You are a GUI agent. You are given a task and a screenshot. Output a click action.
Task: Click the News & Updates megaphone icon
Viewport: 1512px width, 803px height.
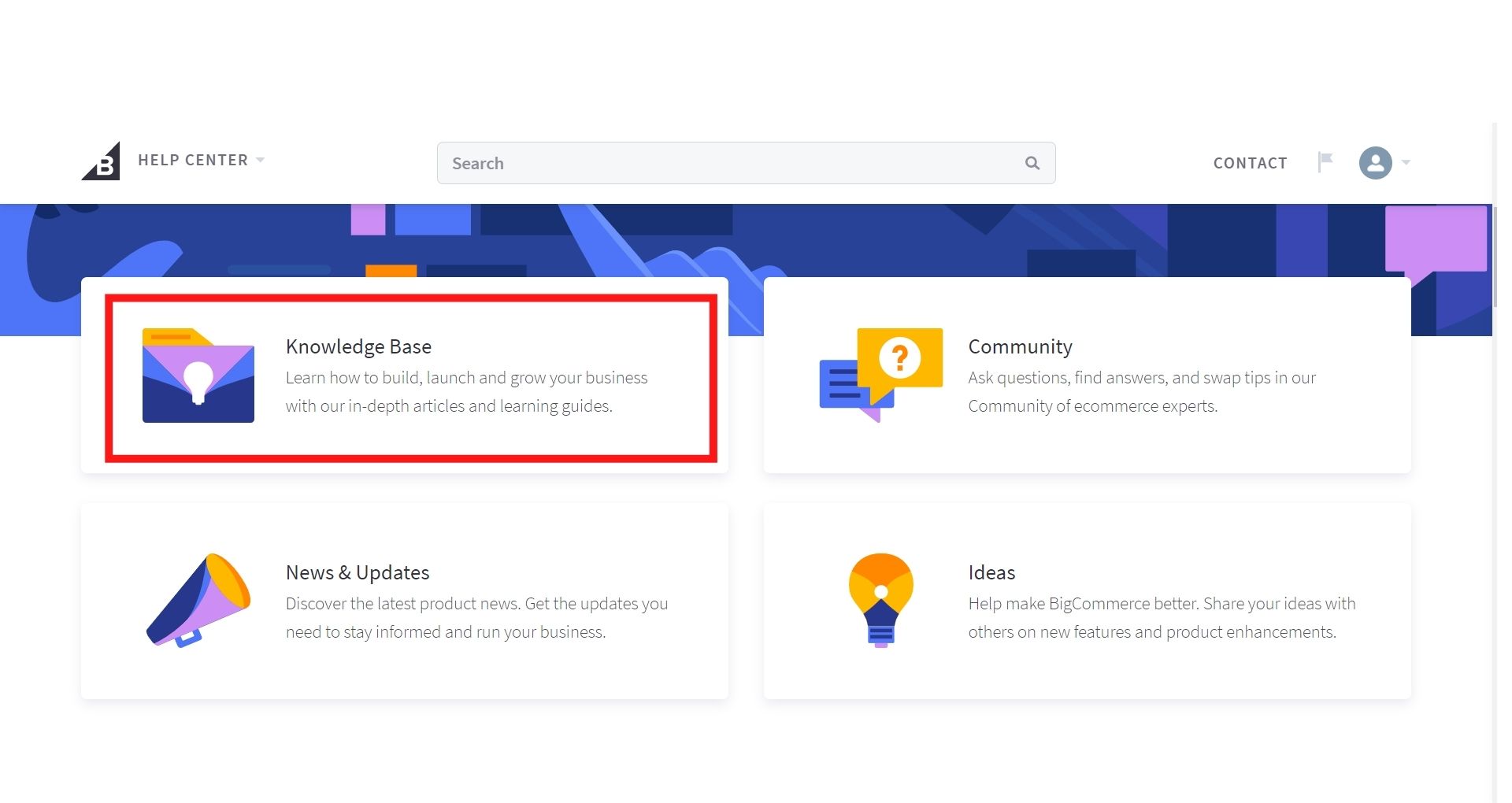click(198, 601)
